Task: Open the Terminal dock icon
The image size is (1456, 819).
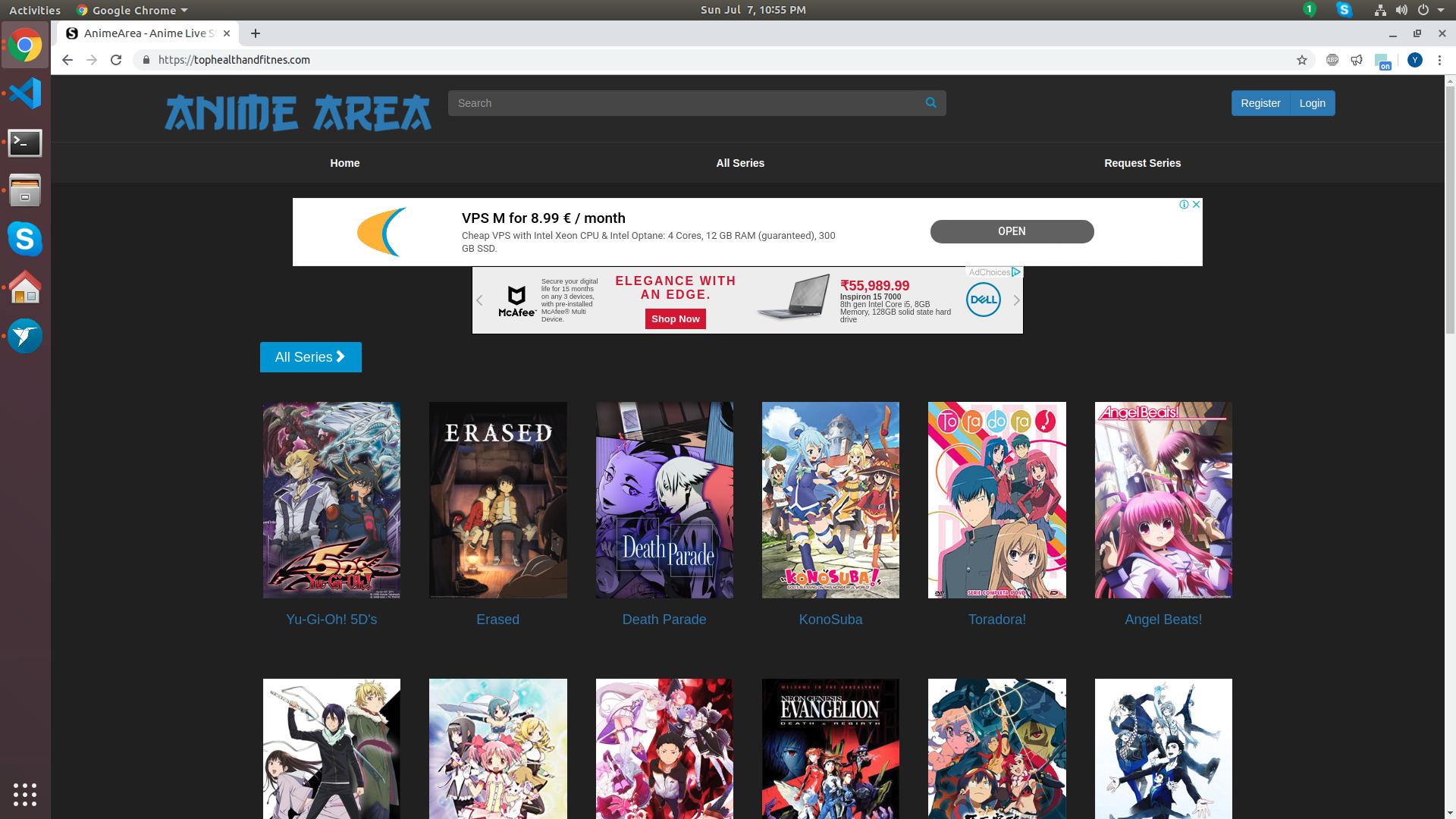Action: 25,143
